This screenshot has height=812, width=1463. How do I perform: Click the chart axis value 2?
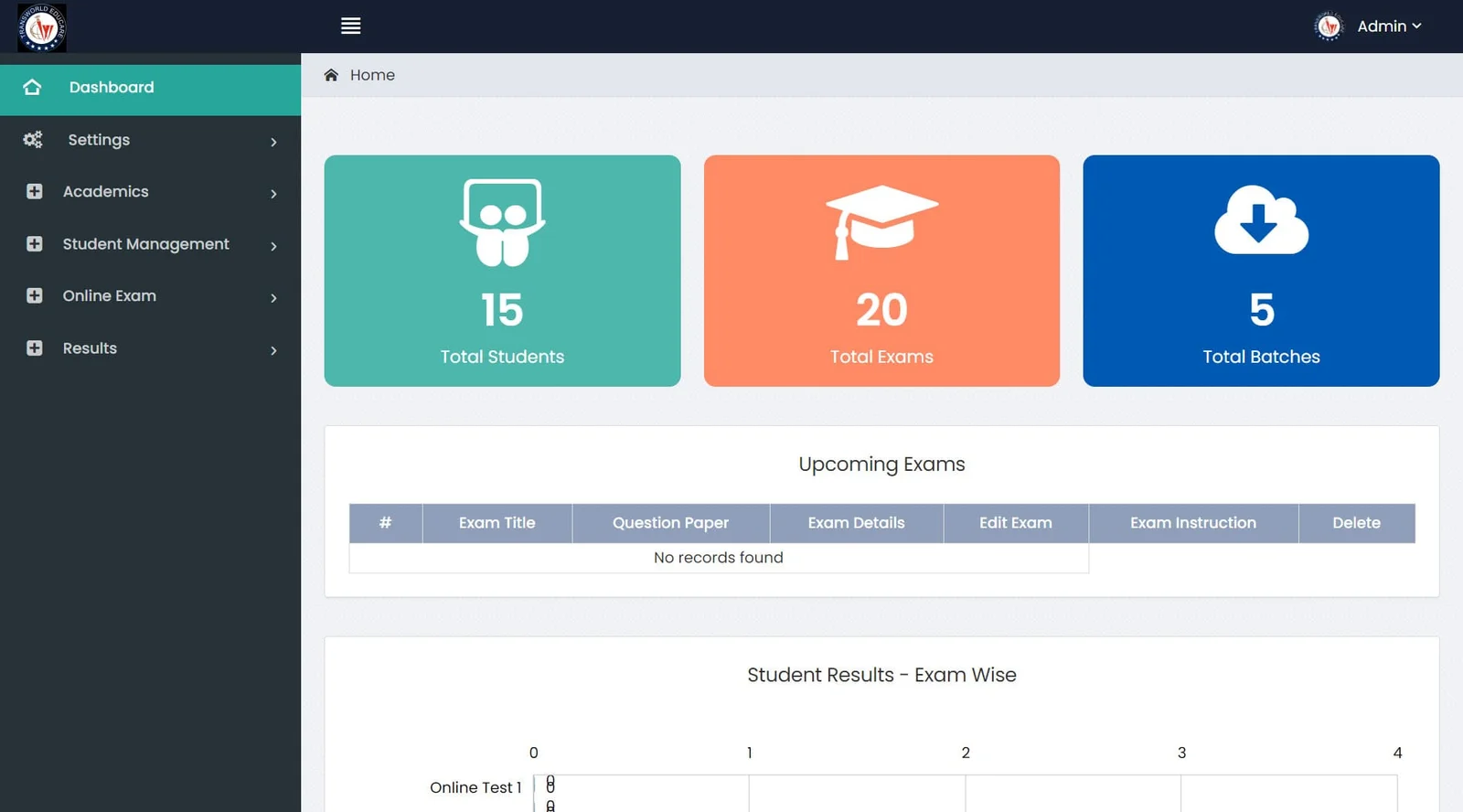pos(966,753)
